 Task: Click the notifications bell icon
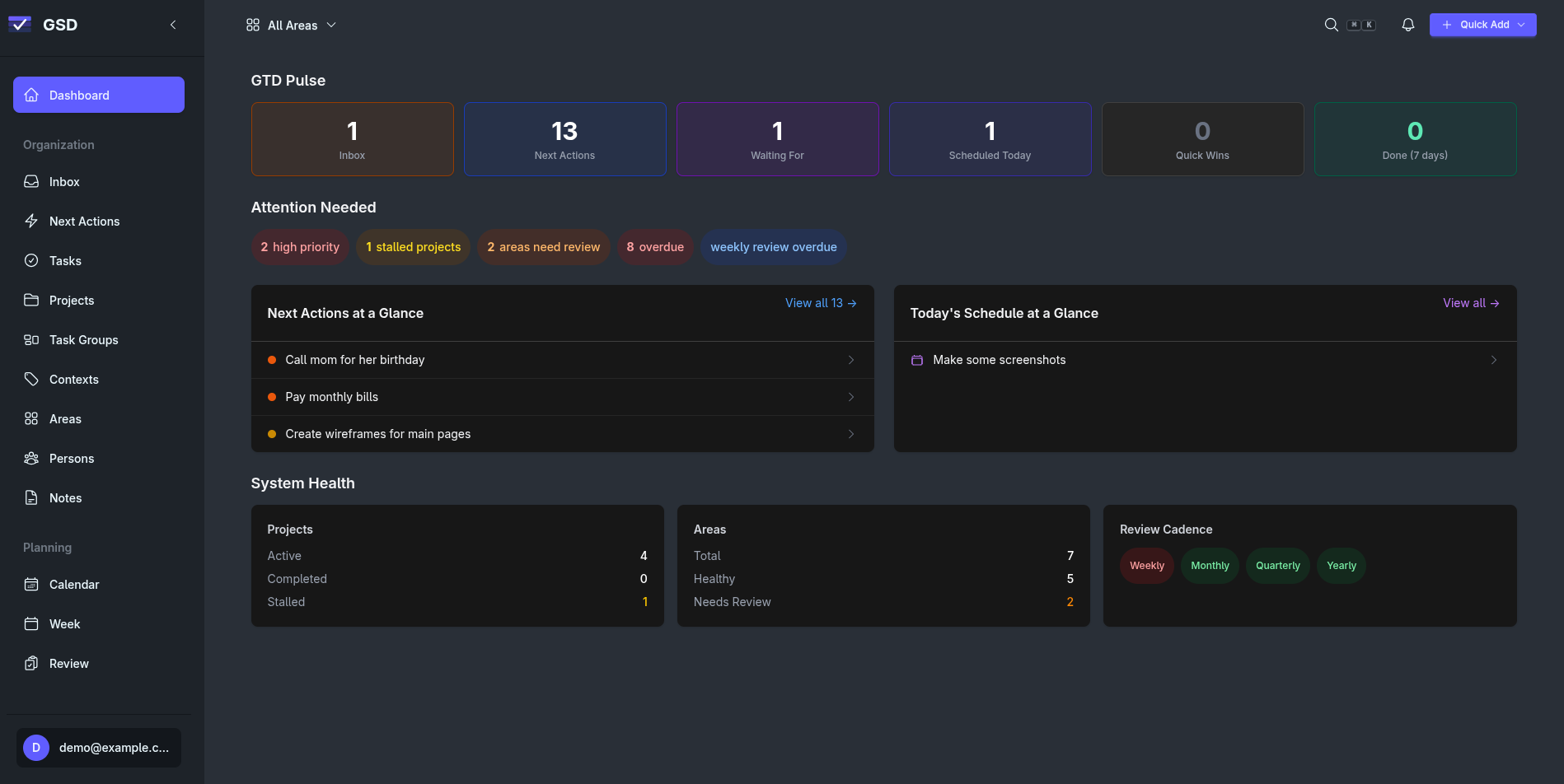tap(1407, 25)
